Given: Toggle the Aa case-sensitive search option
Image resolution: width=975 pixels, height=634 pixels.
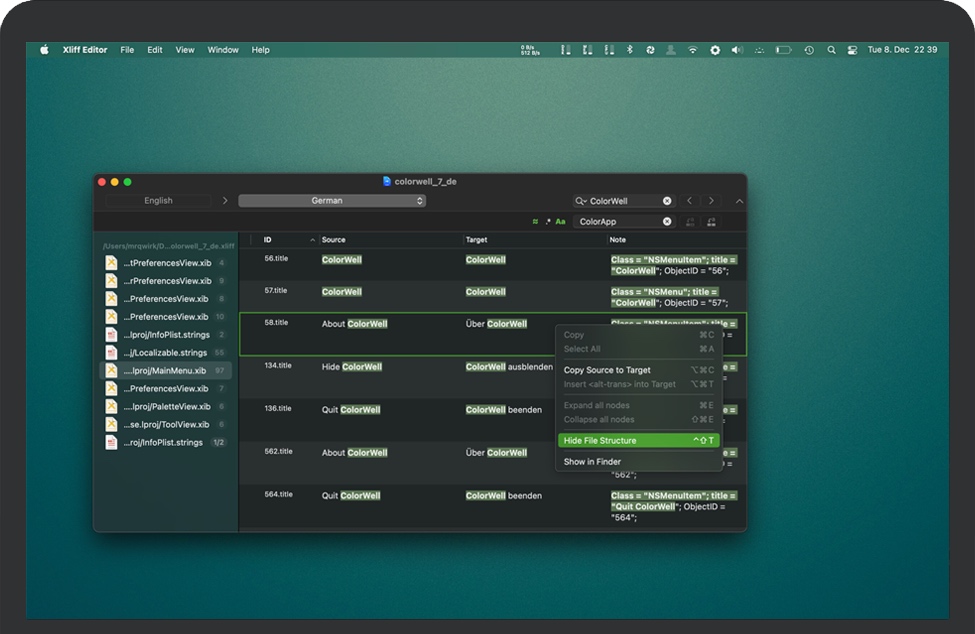Looking at the screenshot, I should pyautogui.click(x=560, y=222).
